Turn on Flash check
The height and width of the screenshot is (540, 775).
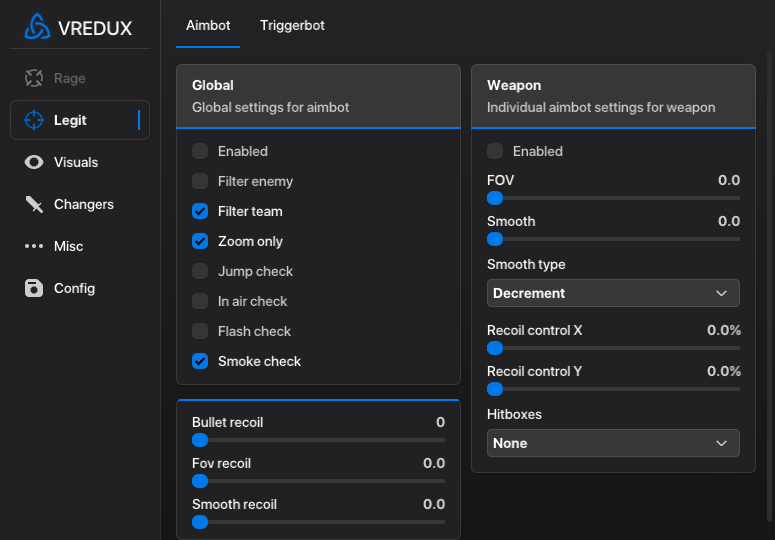point(200,331)
